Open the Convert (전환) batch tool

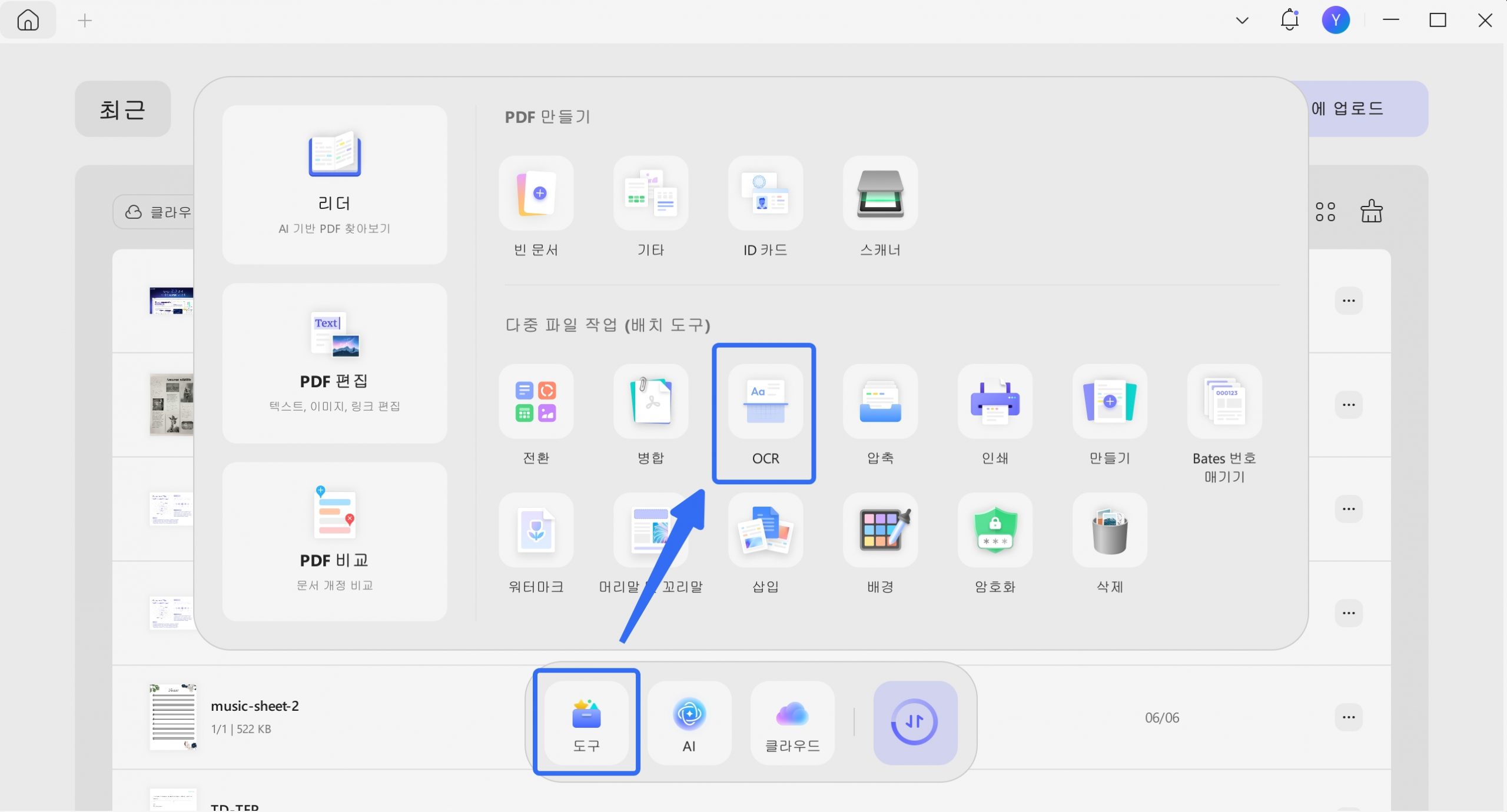(536, 402)
